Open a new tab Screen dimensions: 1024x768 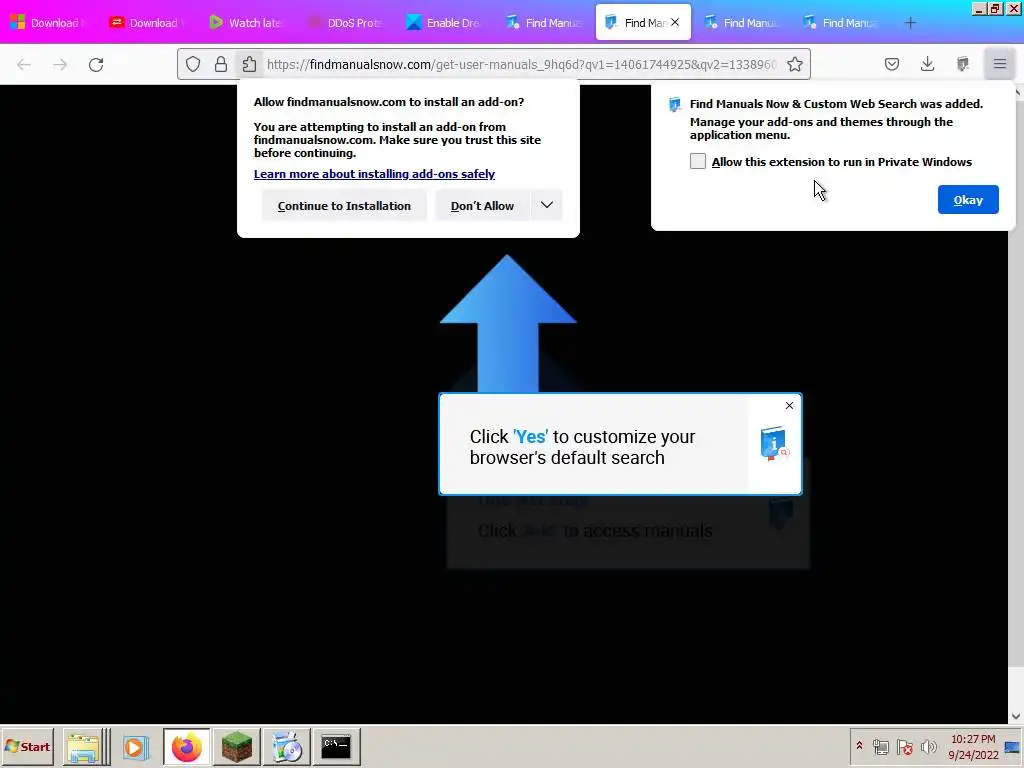coord(910,23)
